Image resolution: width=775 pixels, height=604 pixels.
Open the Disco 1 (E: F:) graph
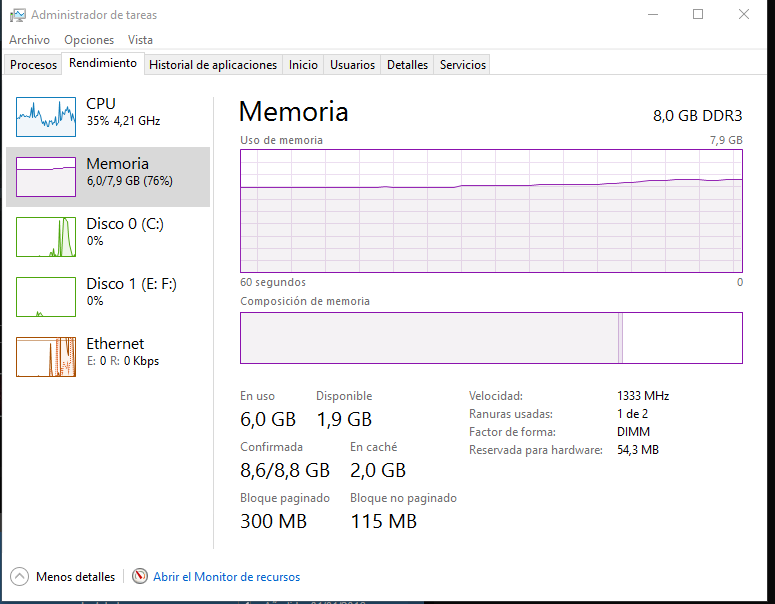pyautogui.click(x=46, y=297)
